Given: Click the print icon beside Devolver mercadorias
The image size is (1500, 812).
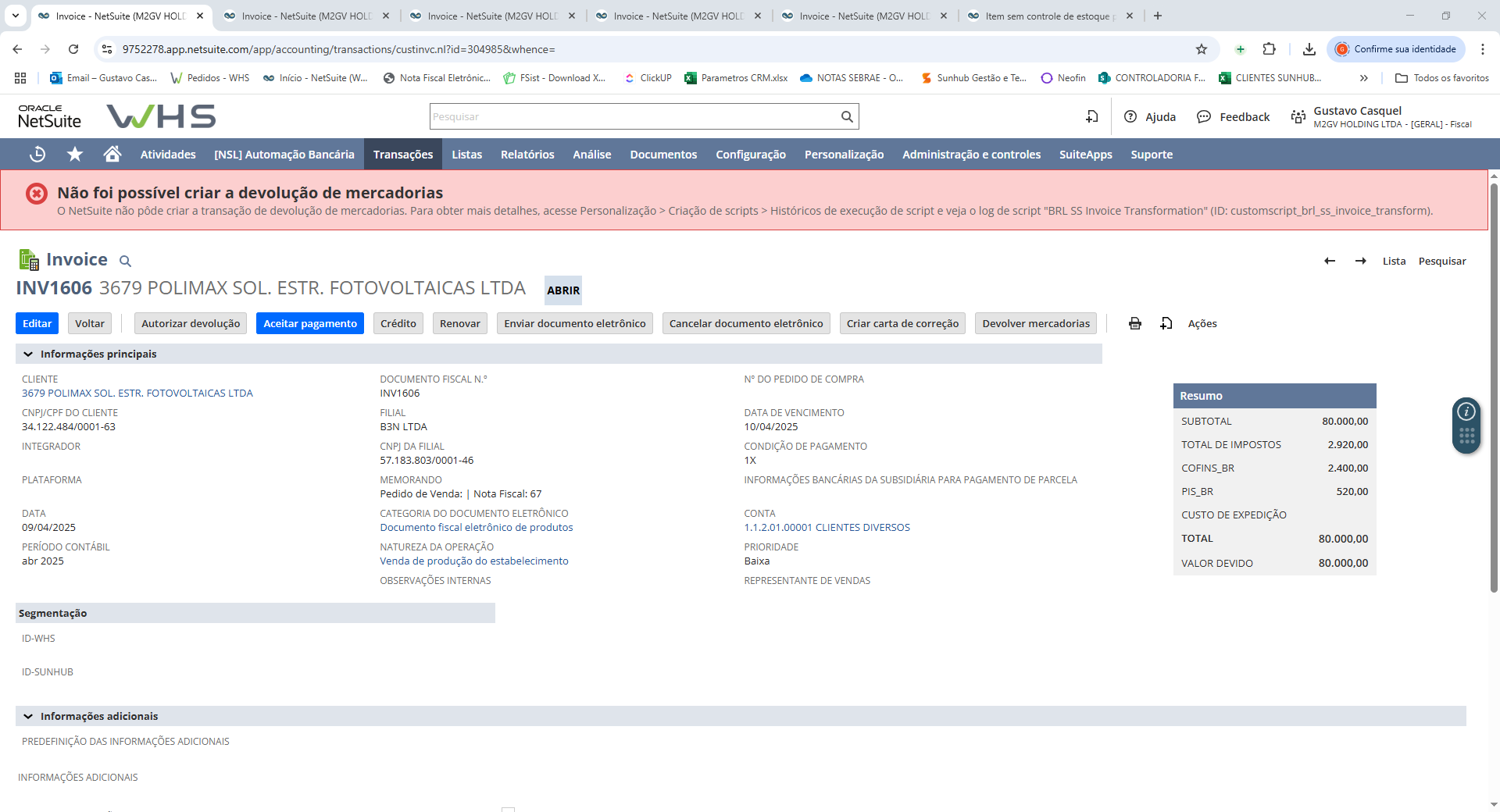Looking at the screenshot, I should click(1135, 323).
